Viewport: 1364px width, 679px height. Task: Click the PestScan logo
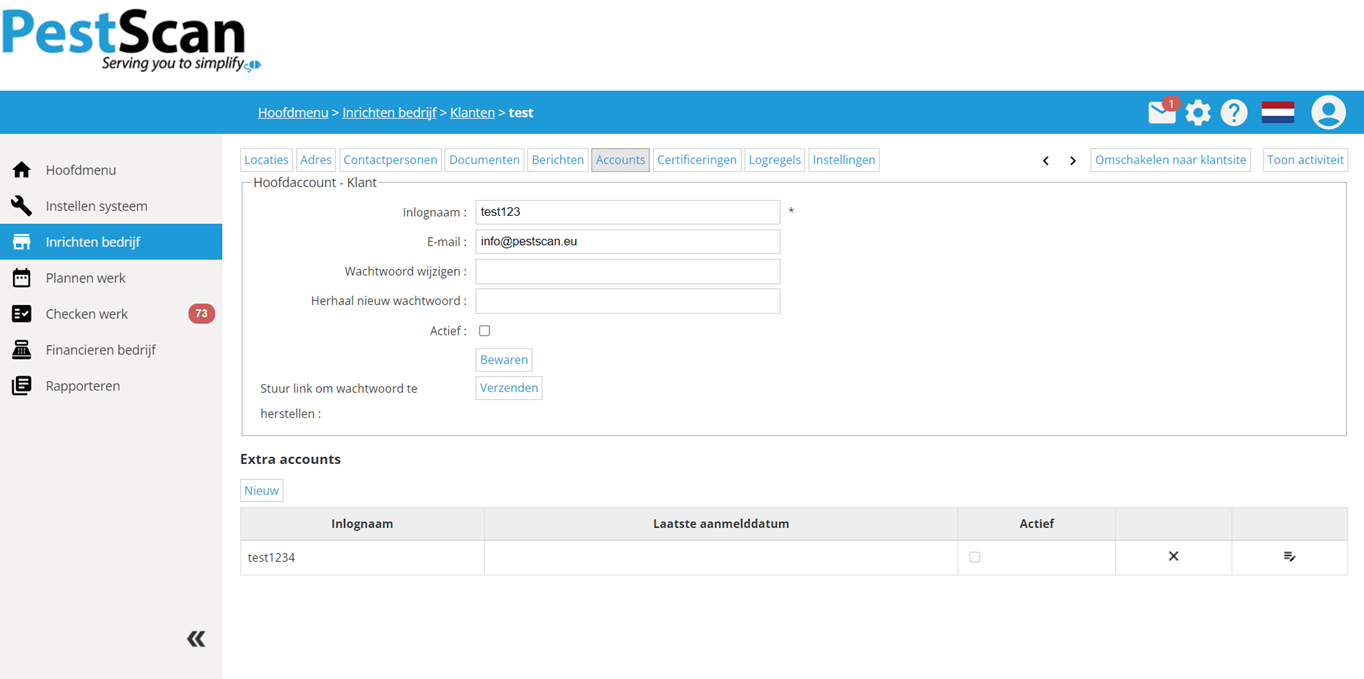click(131, 40)
